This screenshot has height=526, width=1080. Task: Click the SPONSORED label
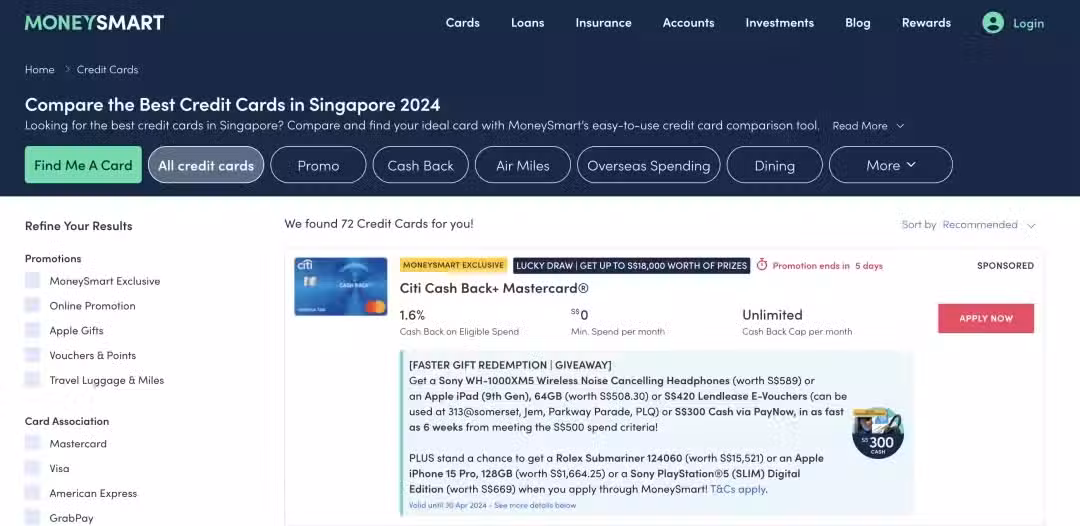coord(1006,265)
